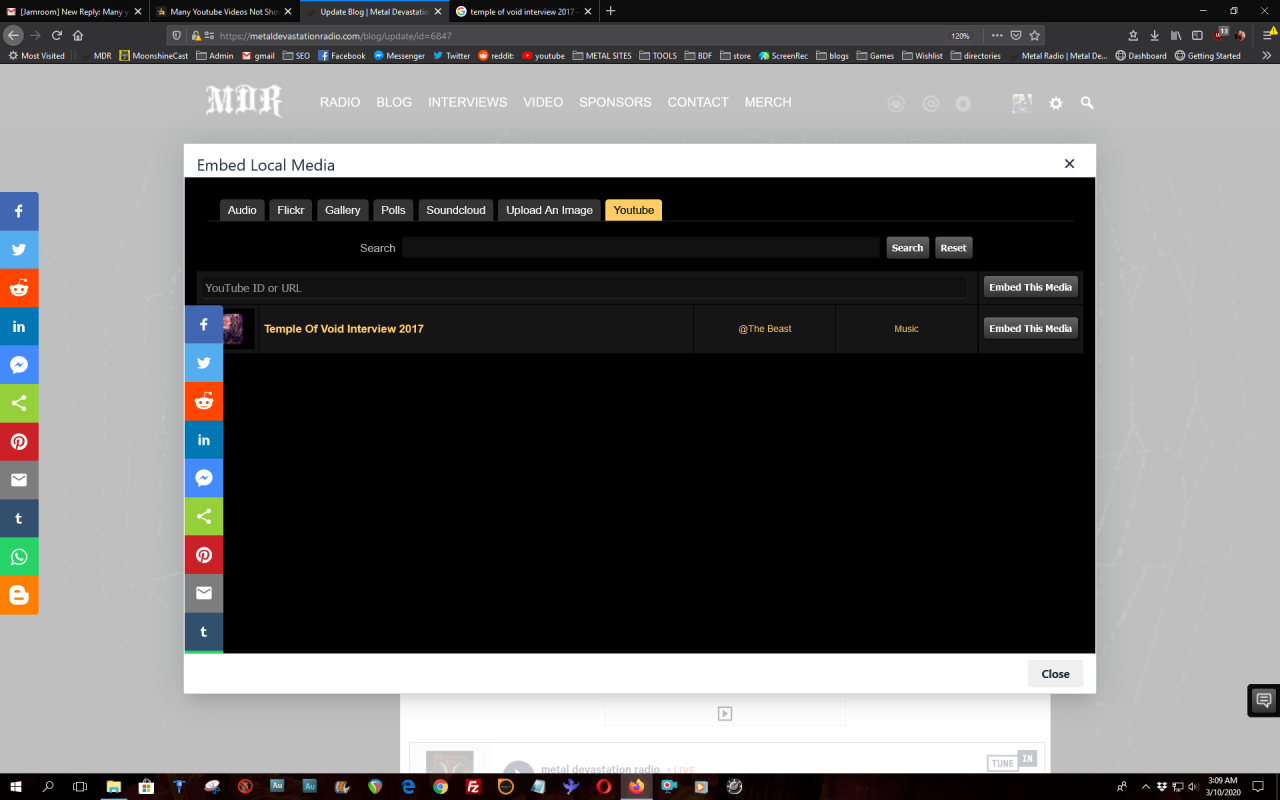Click Embed This Media beside the URL field
The width and height of the screenshot is (1280, 800).
[1031, 287]
